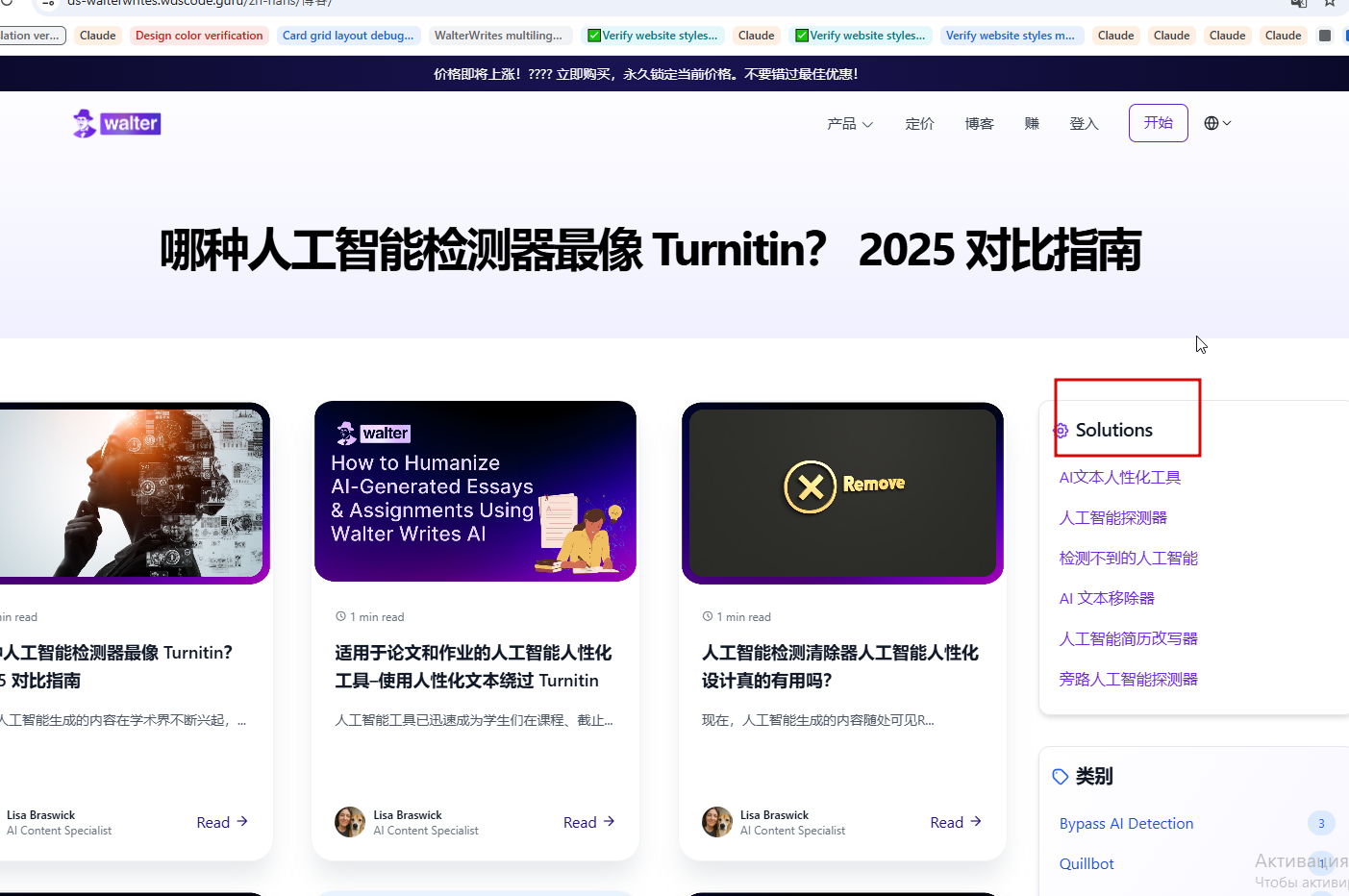Image resolution: width=1349 pixels, height=896 pixels.
Task: Select the Bypass AI Detection category
Action: click(x=1126, y=824)
